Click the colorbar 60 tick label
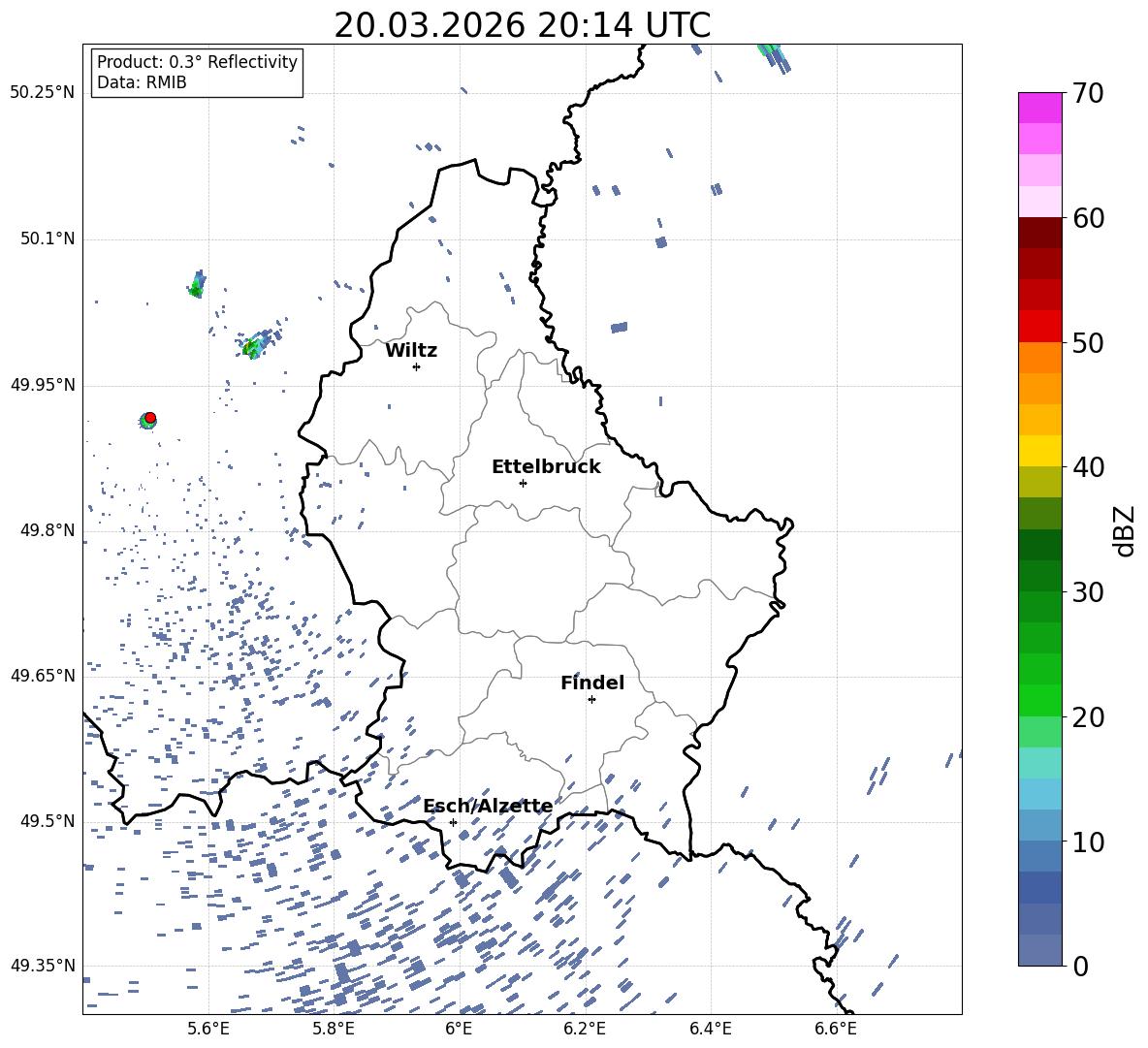 [x=1088, y=218]
